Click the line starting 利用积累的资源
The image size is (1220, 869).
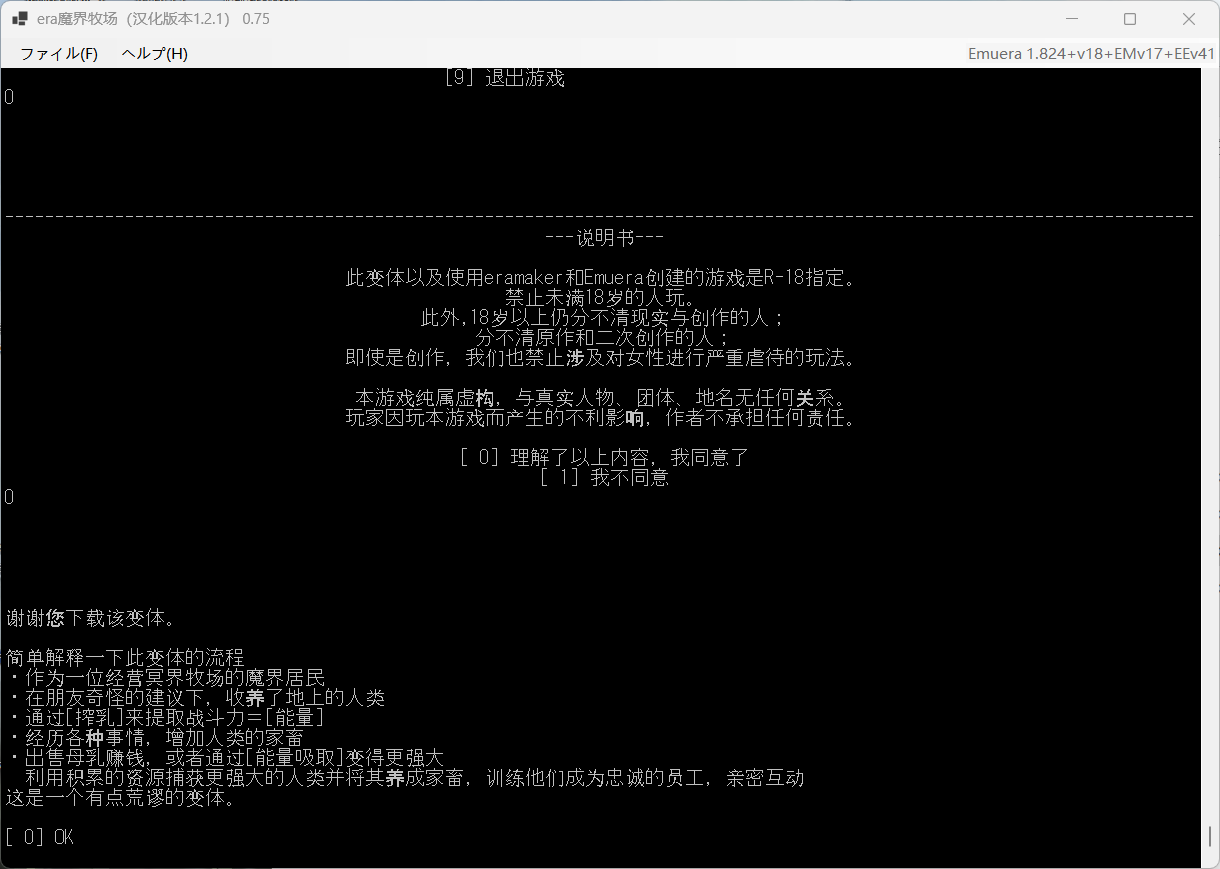click(415, 778)
